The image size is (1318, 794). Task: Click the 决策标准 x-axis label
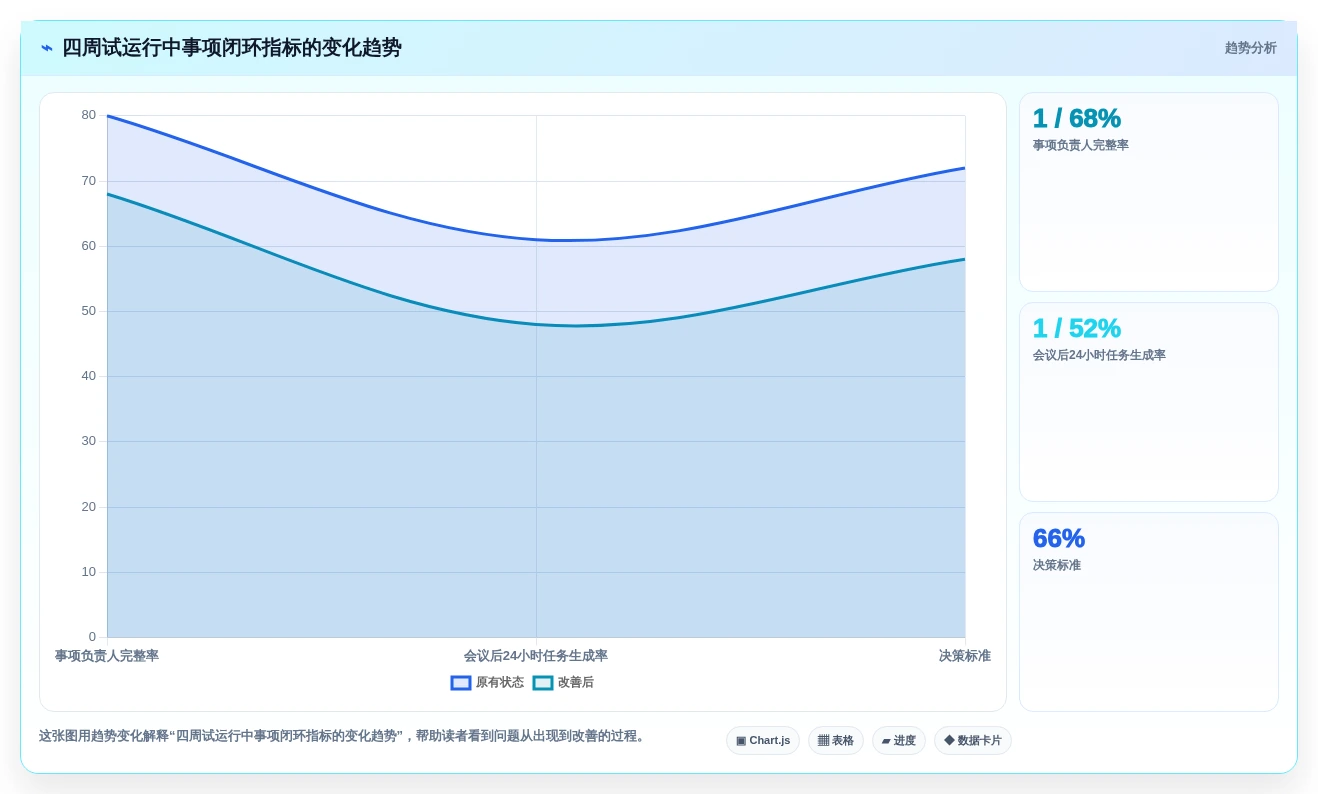click(965, 656)
